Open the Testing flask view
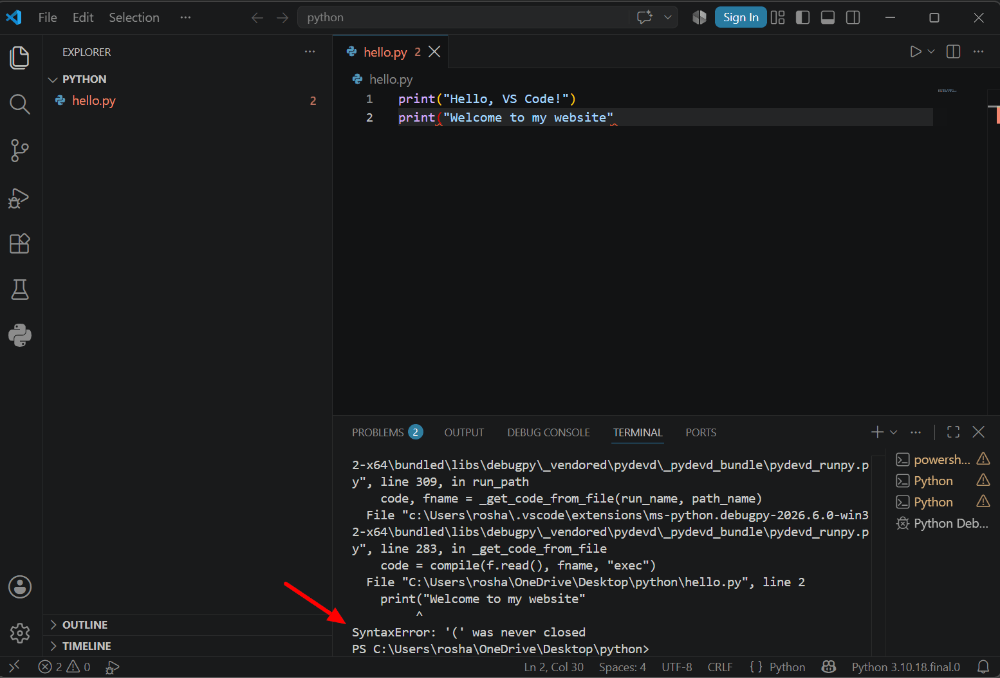 click(x=20, y=290)
